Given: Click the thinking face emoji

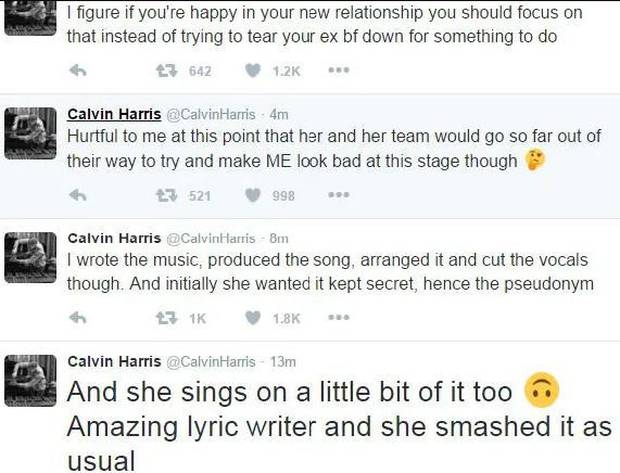Looking at the screenshot, I should 535,160.
